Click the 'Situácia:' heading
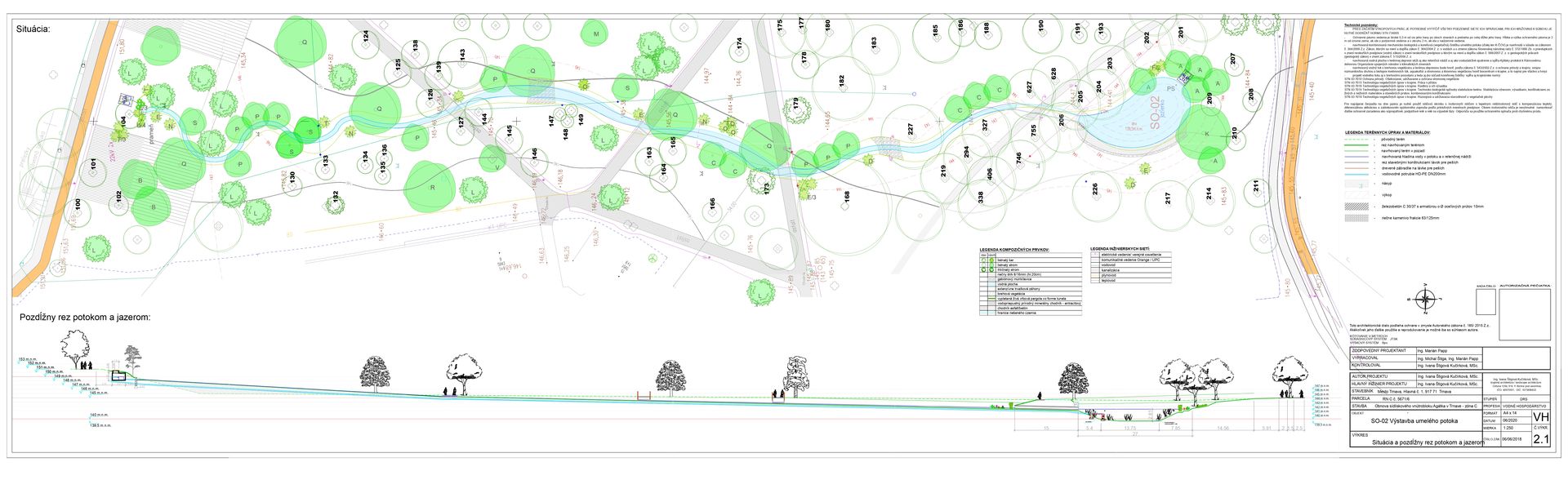 pos(33,29)
